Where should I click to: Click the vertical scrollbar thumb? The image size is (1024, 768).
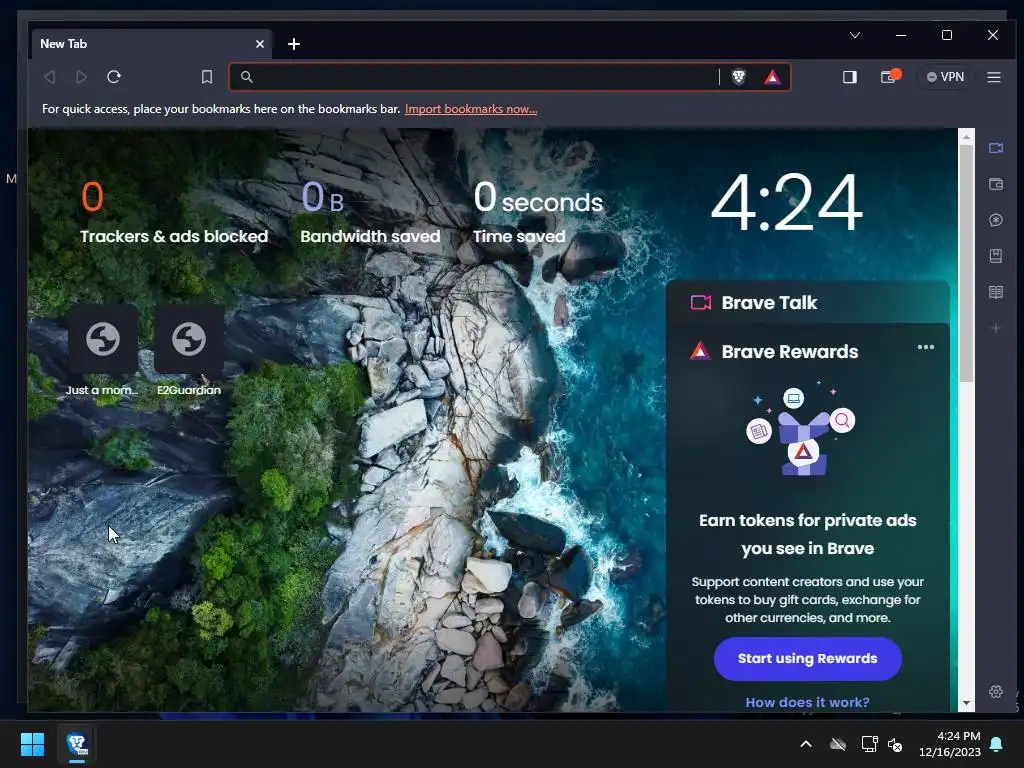coord(966,263)
